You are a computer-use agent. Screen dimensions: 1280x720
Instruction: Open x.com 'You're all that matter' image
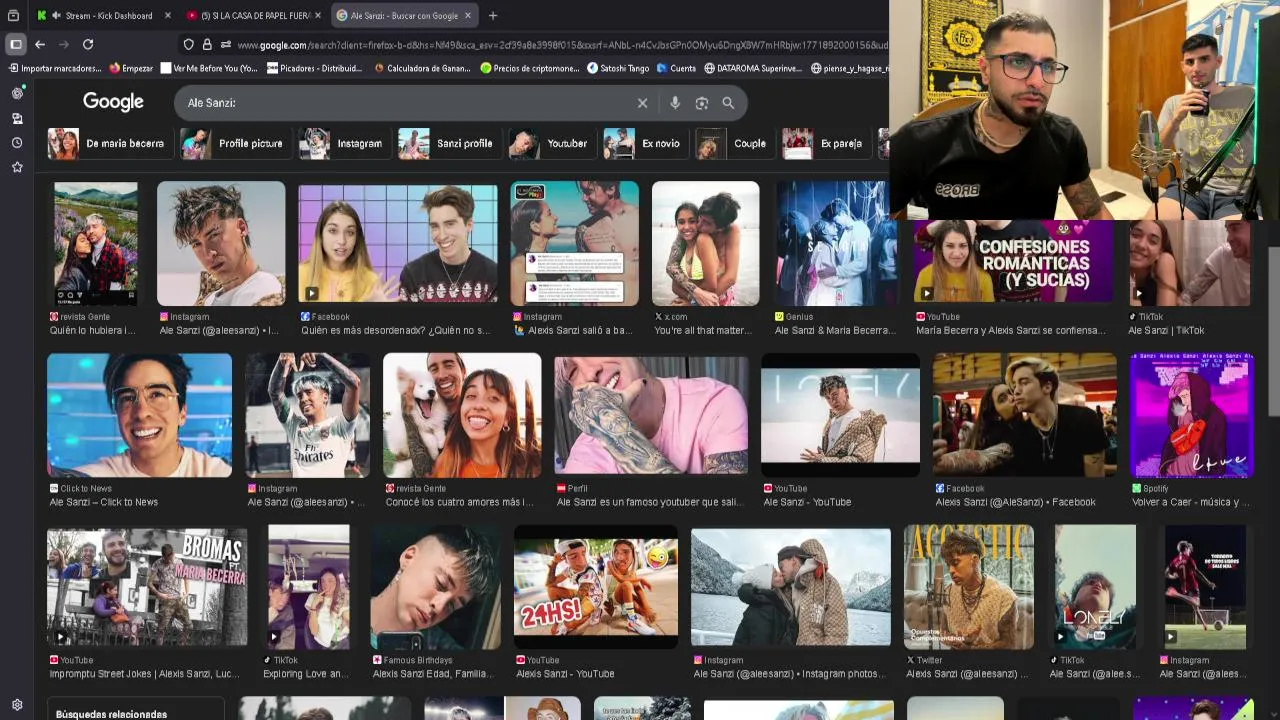[705, 243]
